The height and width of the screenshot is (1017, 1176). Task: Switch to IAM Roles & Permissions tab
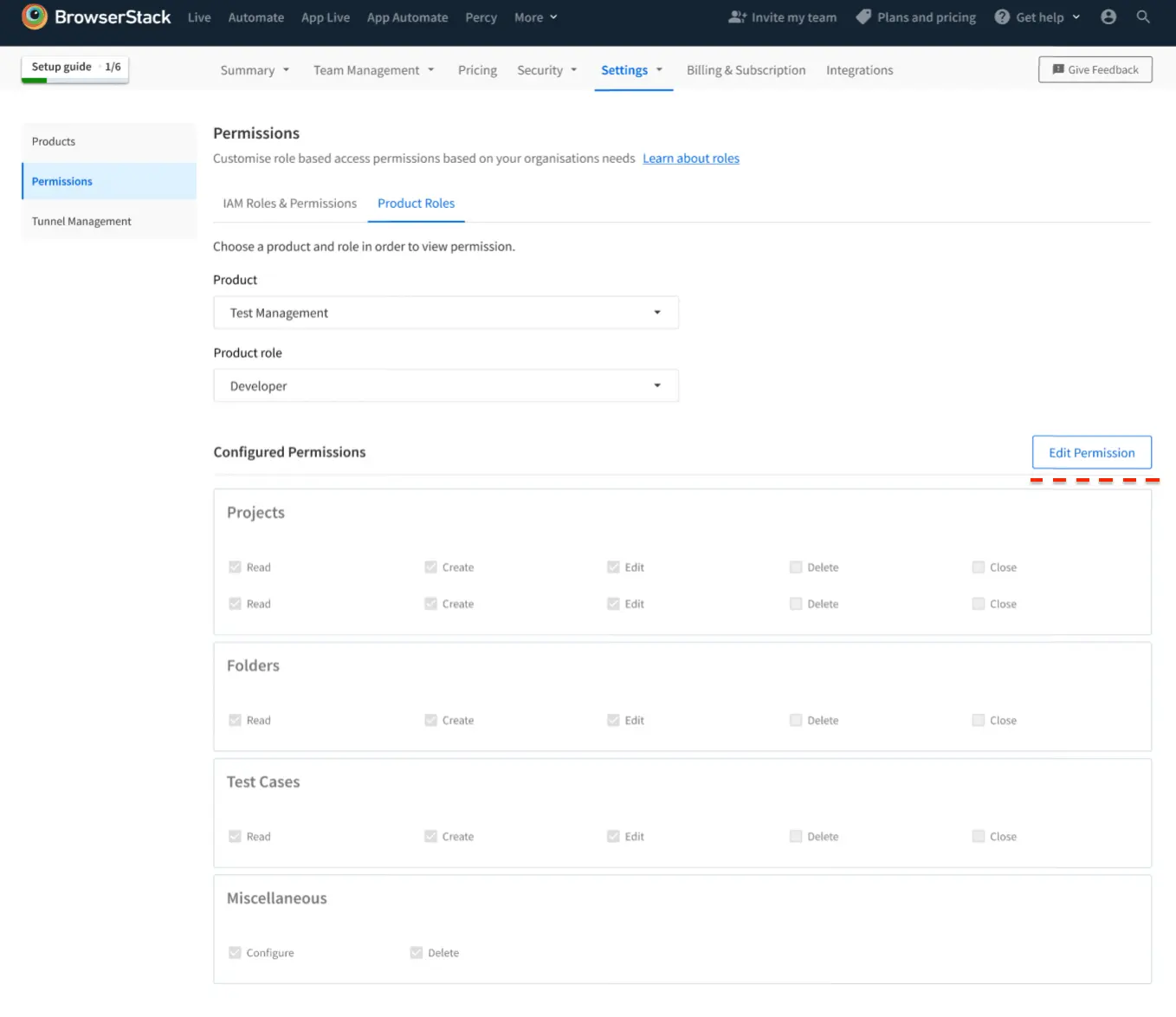pyautogui.click(x=289, y=204)
